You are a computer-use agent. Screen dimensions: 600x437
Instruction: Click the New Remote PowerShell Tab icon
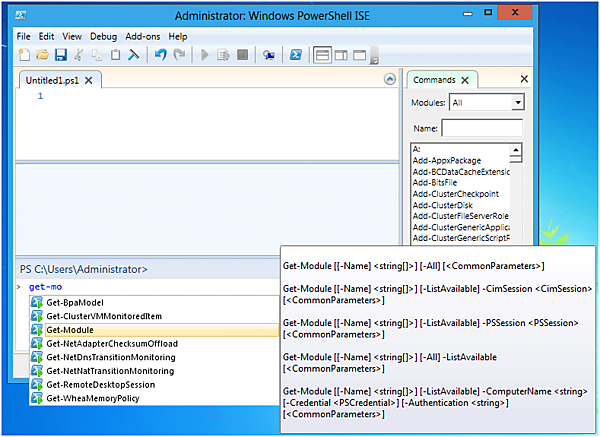point(269,55)
